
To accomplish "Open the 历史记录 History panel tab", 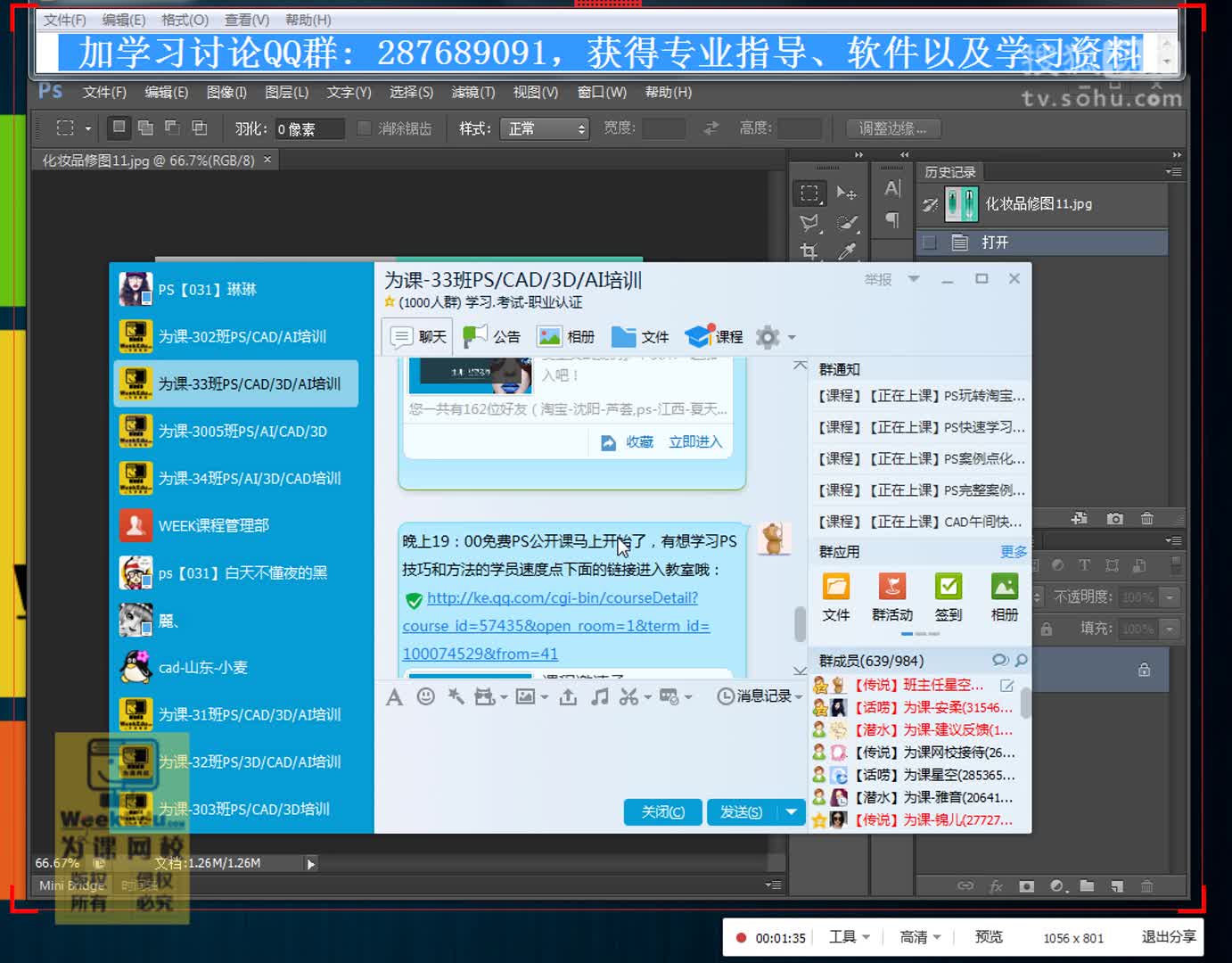I will click(950, 172).
